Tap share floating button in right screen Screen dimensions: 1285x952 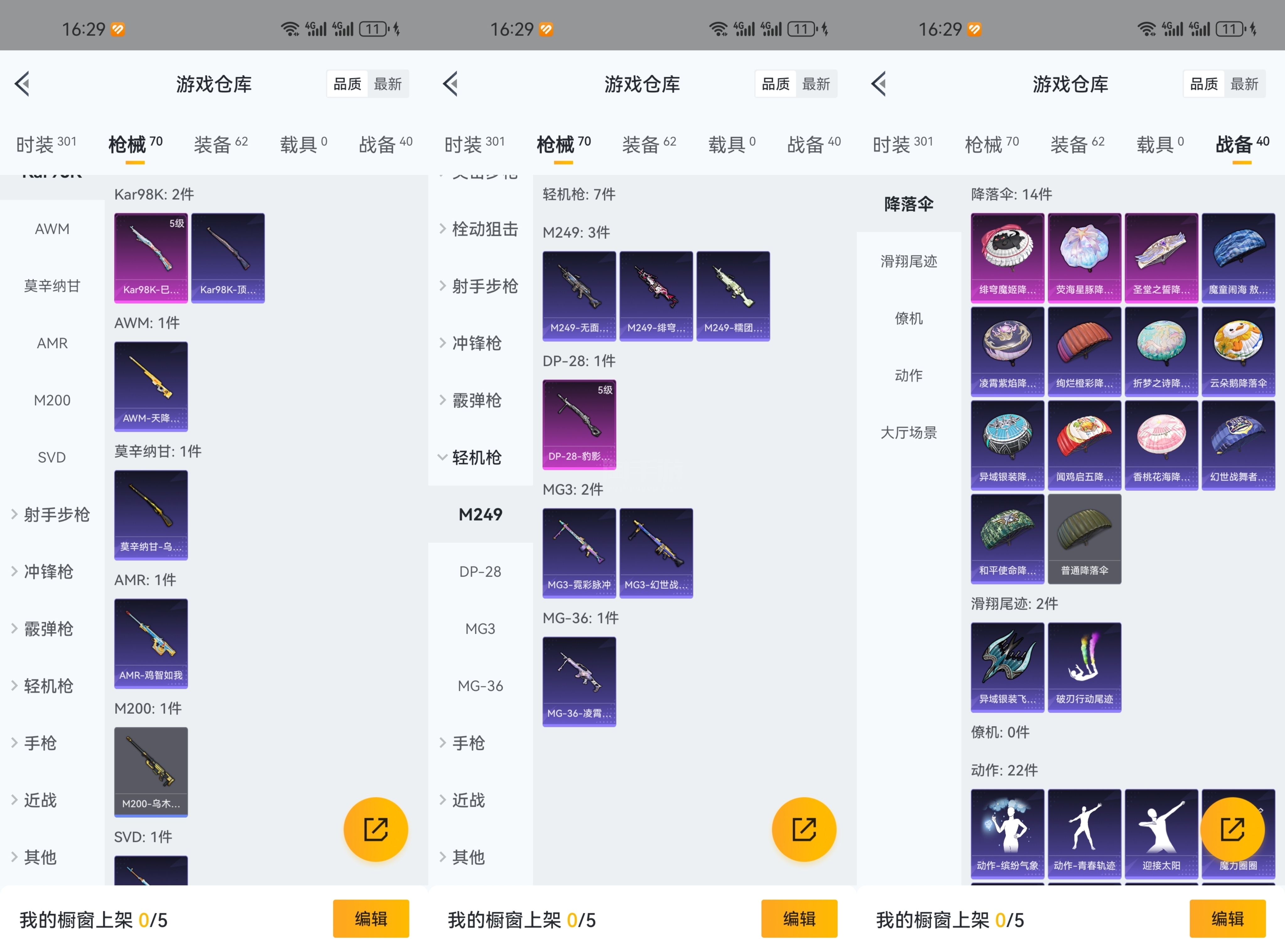pyautogui.click(x=1233, y=829)
